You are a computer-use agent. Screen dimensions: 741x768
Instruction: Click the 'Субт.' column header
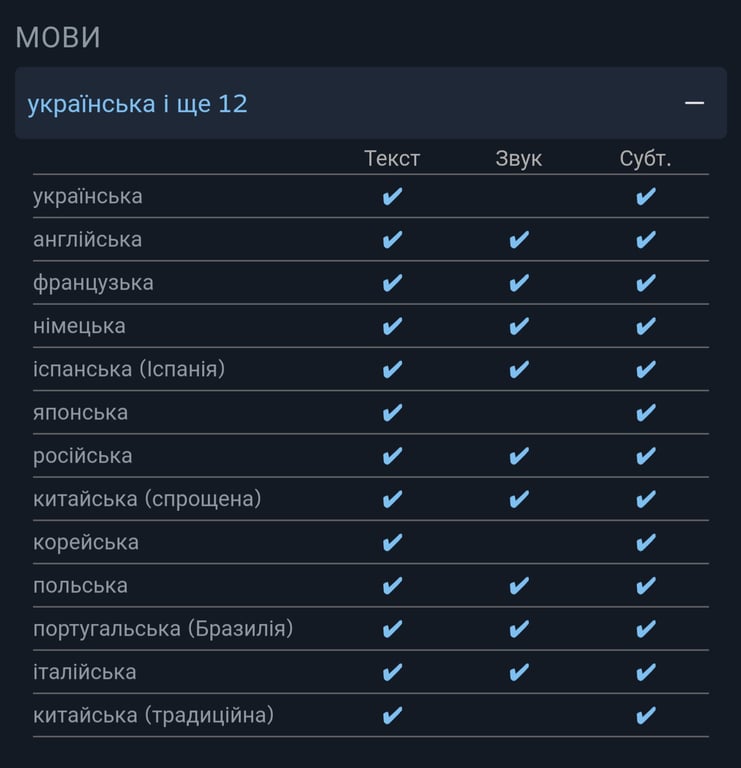point(645,159)
